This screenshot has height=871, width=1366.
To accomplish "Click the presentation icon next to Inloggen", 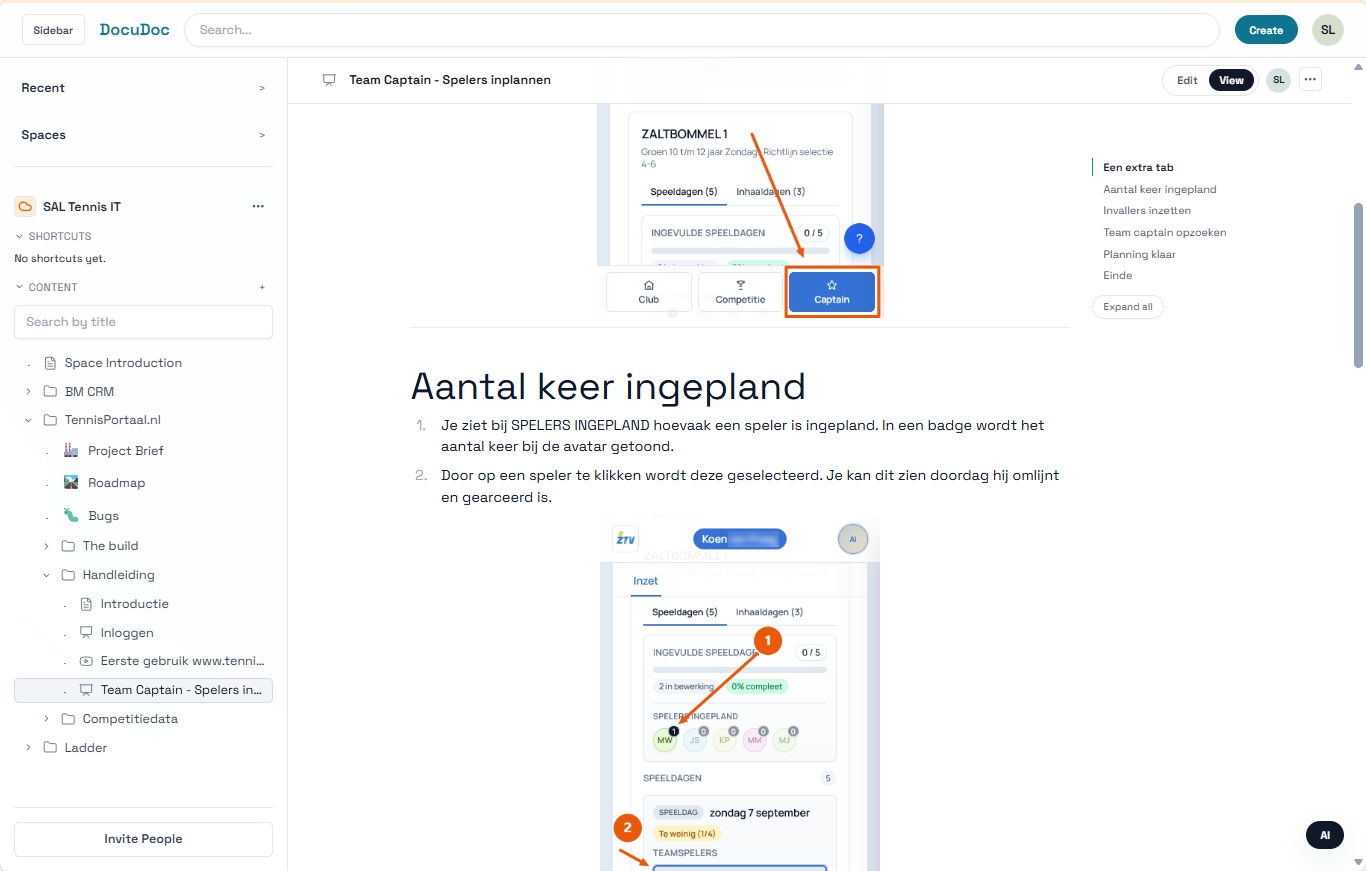I will [85, 632].
